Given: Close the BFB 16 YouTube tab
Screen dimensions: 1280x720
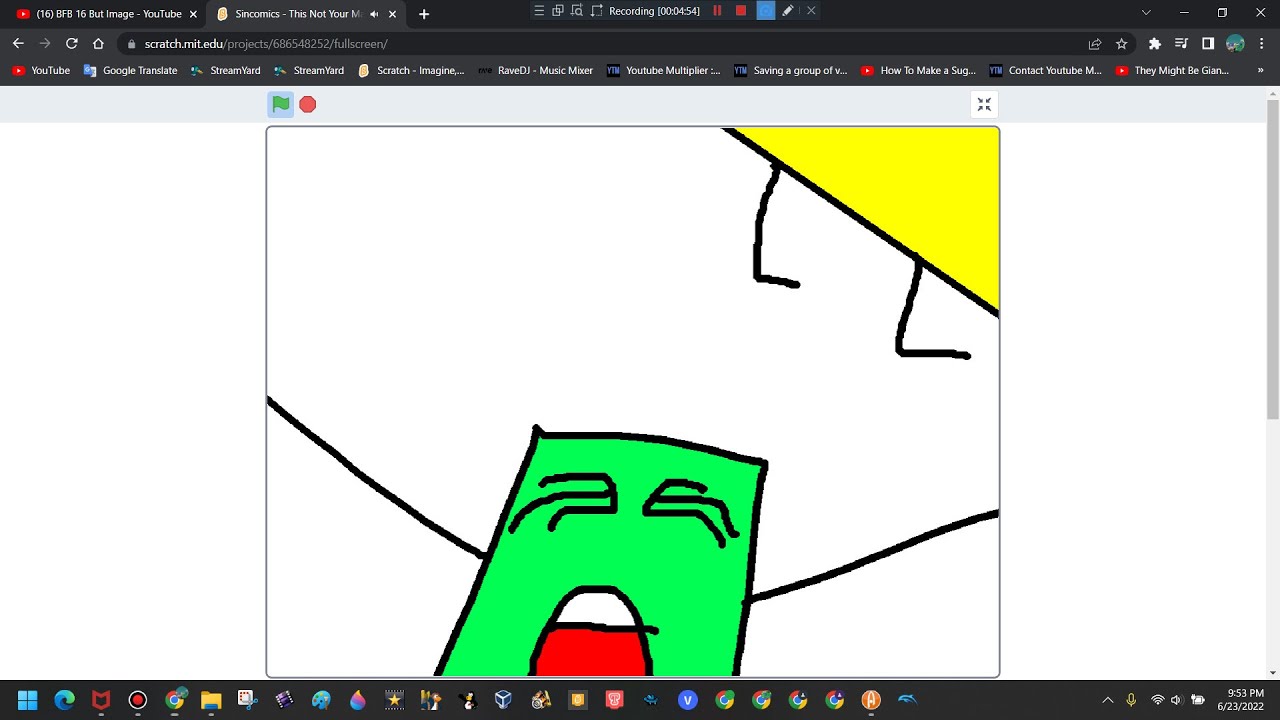Looking at the screenshot, I should click(193, 14).
